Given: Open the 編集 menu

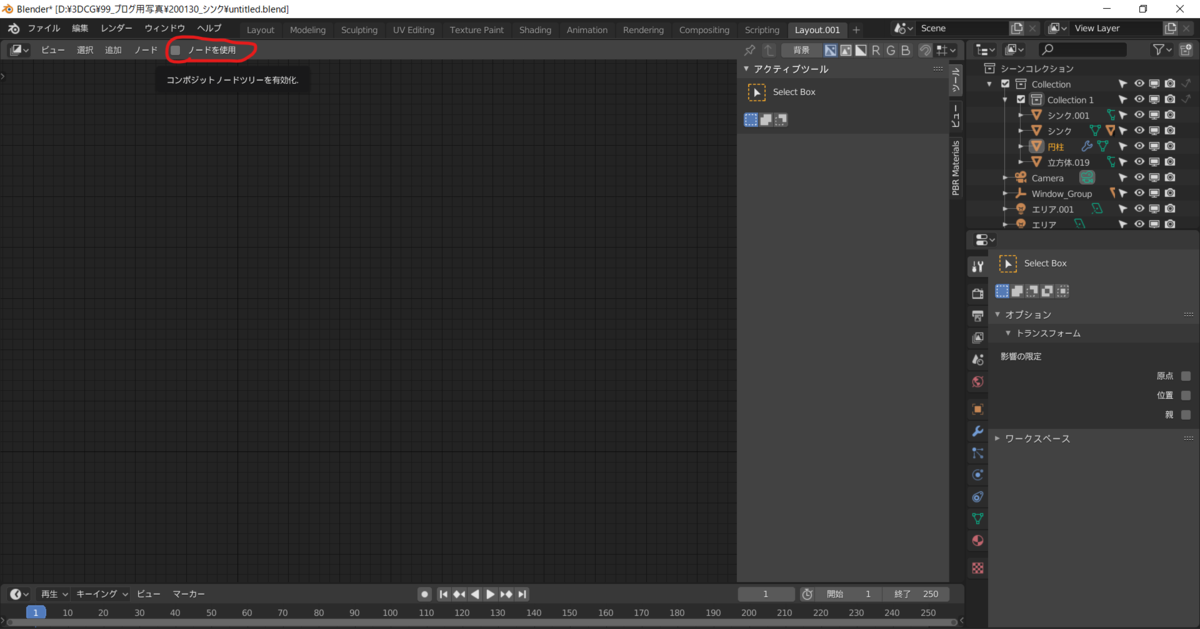Looking at the screenshot, I should pos(80,29).
